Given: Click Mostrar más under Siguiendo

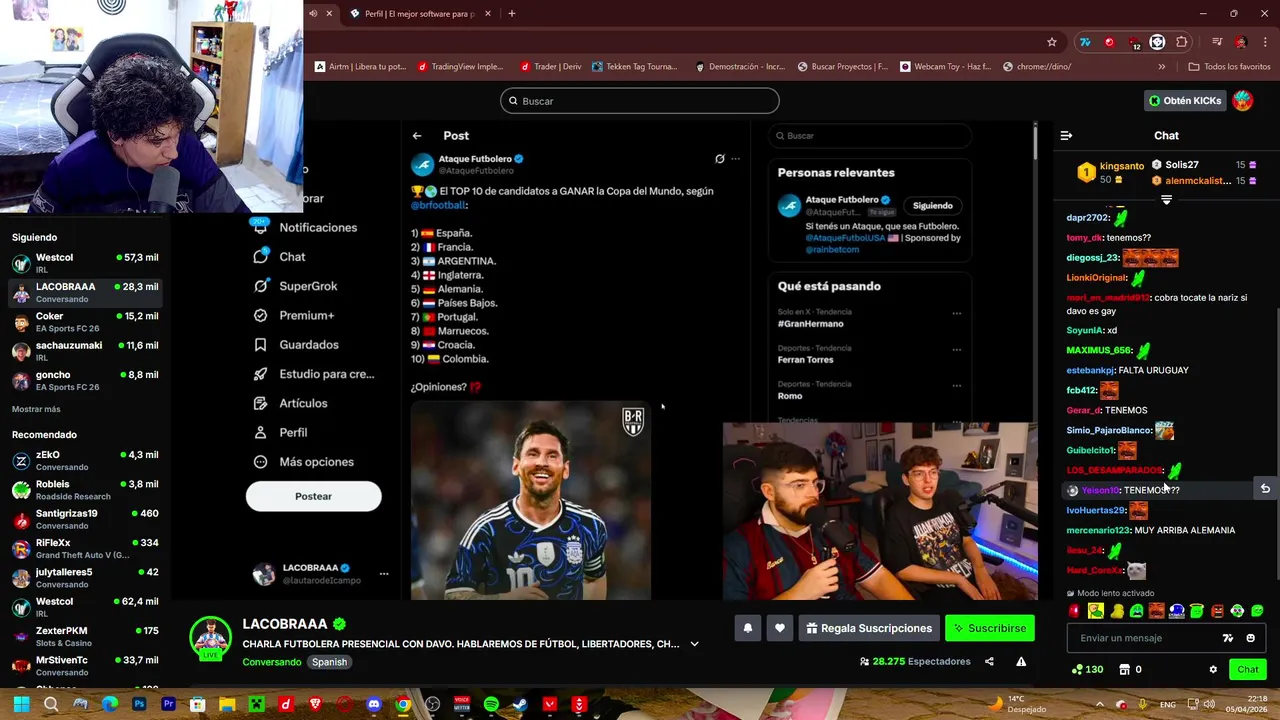Looking at the screenshot, I should point(36,409).
